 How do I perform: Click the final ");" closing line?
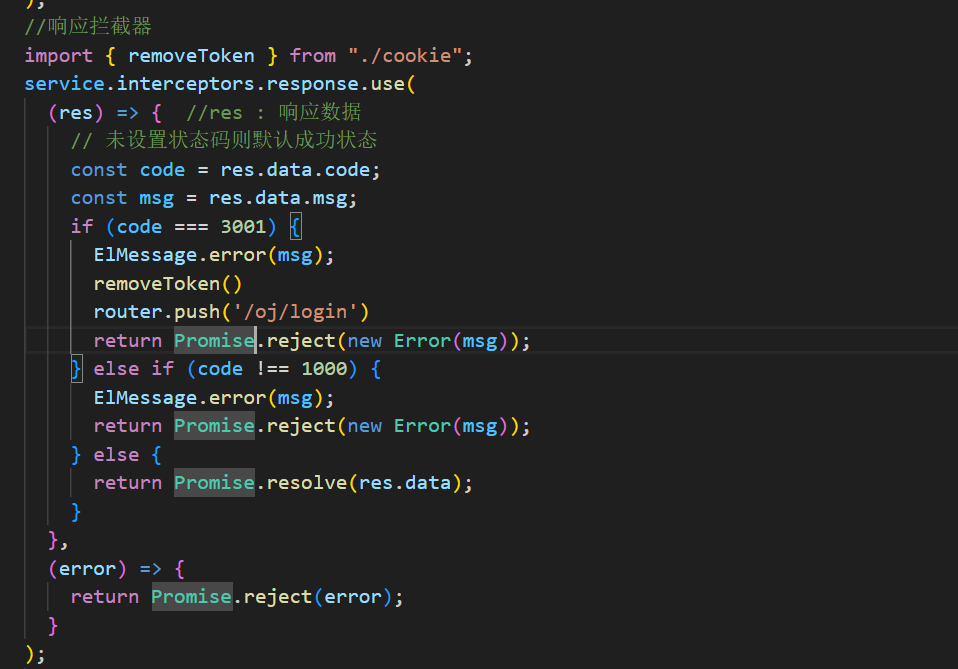(x=35, y=654)
